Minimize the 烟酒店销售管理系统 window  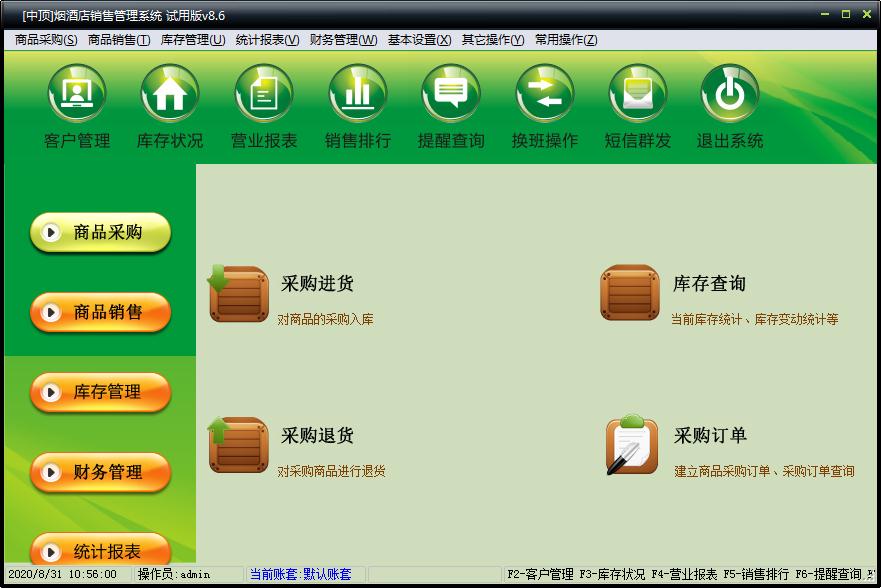coord(825,15)
